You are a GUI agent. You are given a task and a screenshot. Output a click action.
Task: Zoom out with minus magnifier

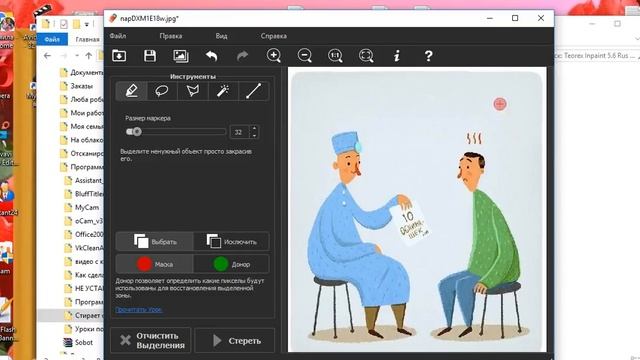click(304, 56)
